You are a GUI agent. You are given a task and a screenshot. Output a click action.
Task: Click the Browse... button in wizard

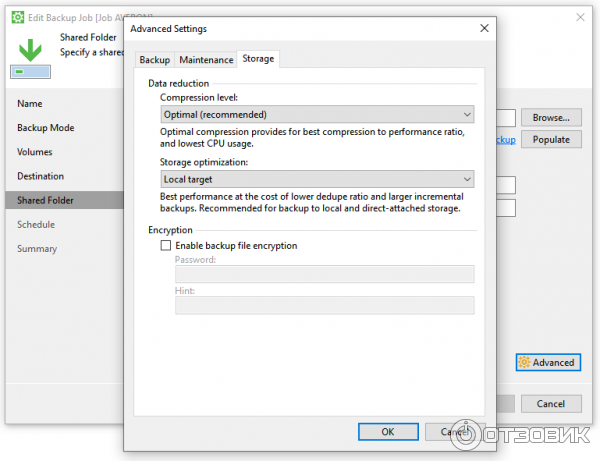(x=551, y=117)
